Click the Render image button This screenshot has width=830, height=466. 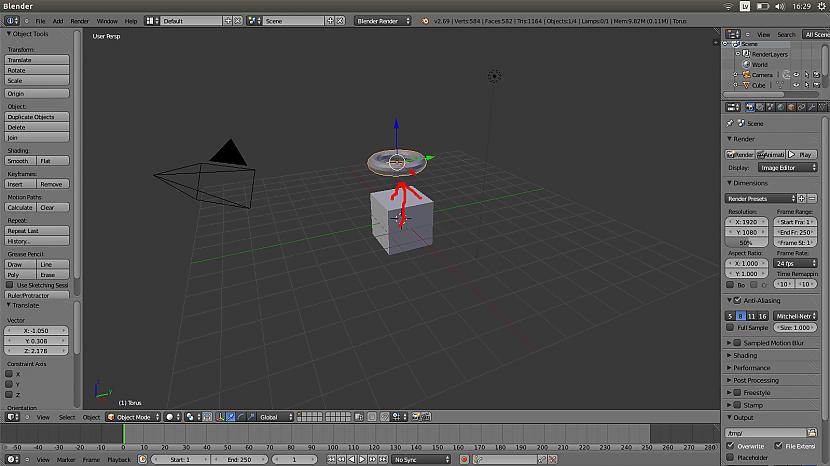pos(739,154)
